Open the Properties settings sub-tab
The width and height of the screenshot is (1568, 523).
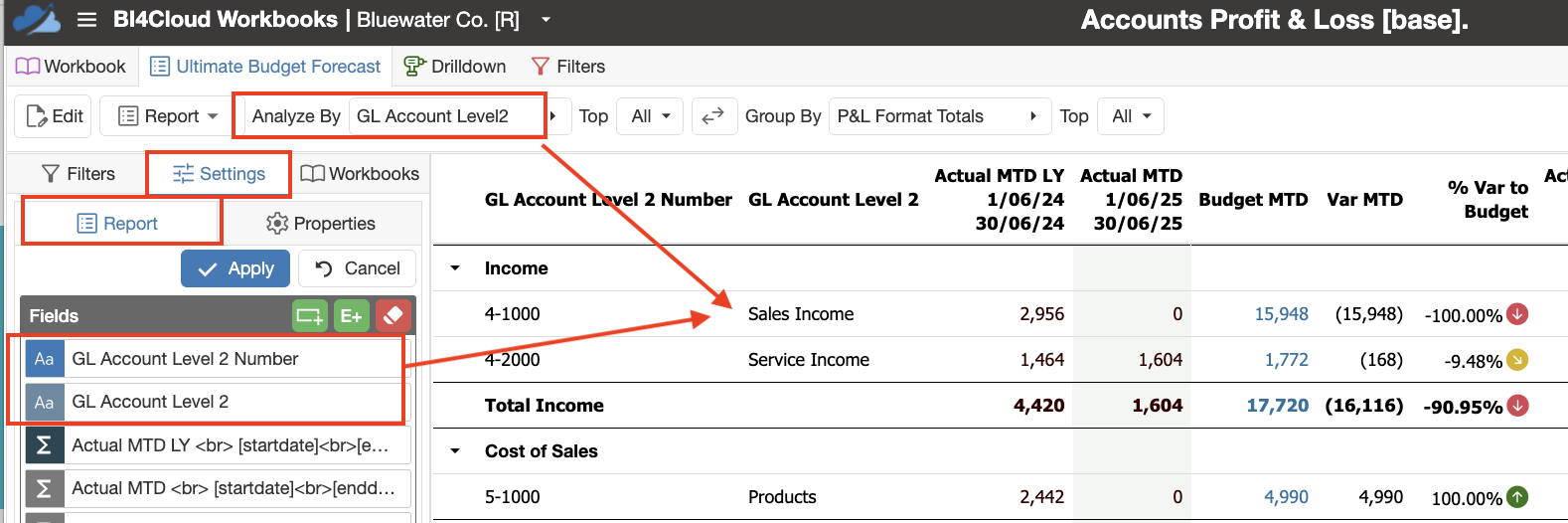(321, 224)
